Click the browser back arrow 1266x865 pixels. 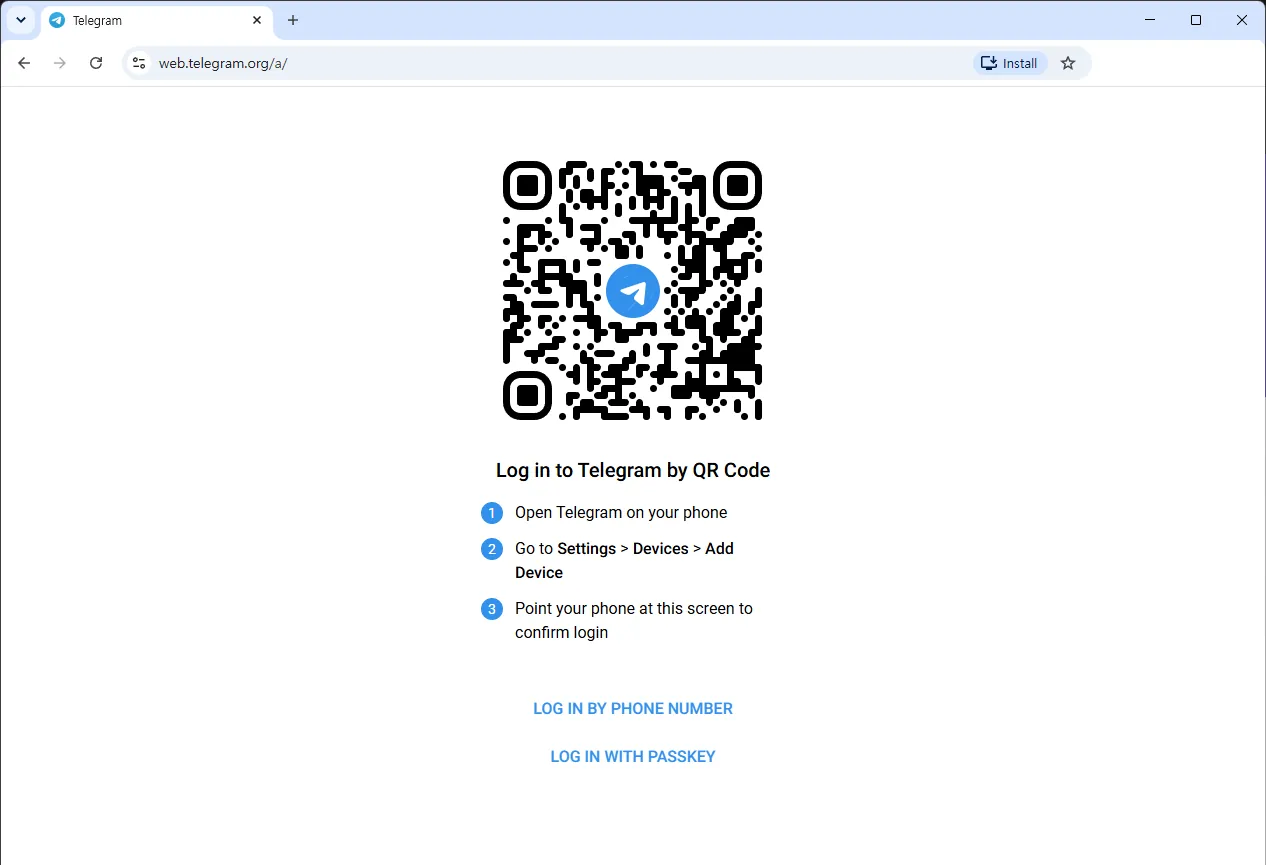pyautogui.click(x=24, y=63)
